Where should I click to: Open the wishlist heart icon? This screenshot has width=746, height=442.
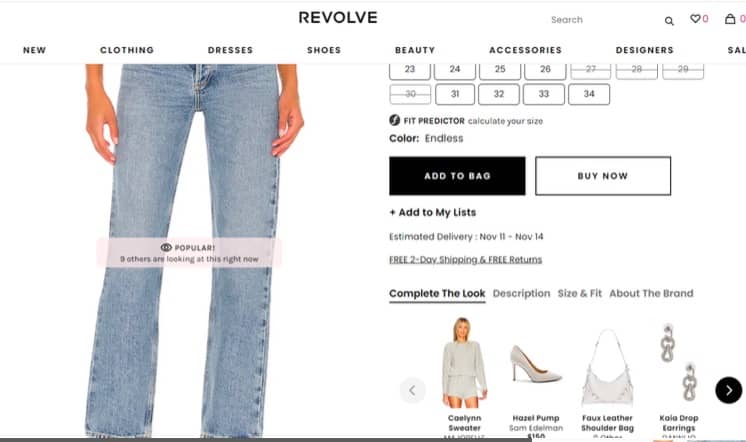pyautogui.click(x=695, y=19)
